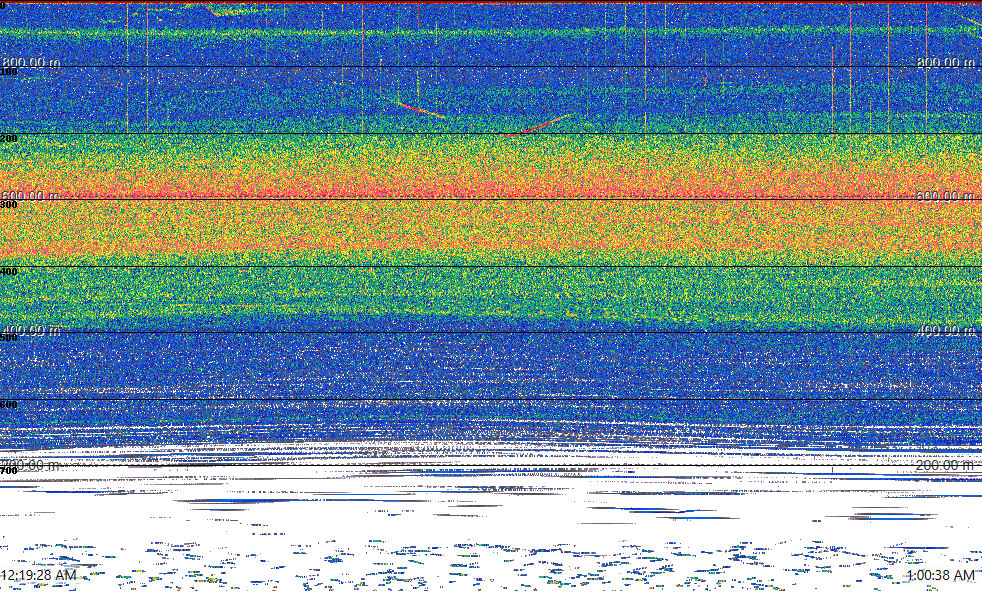
Task: Select the 700 depth gridline label
Action: point(9,470)
